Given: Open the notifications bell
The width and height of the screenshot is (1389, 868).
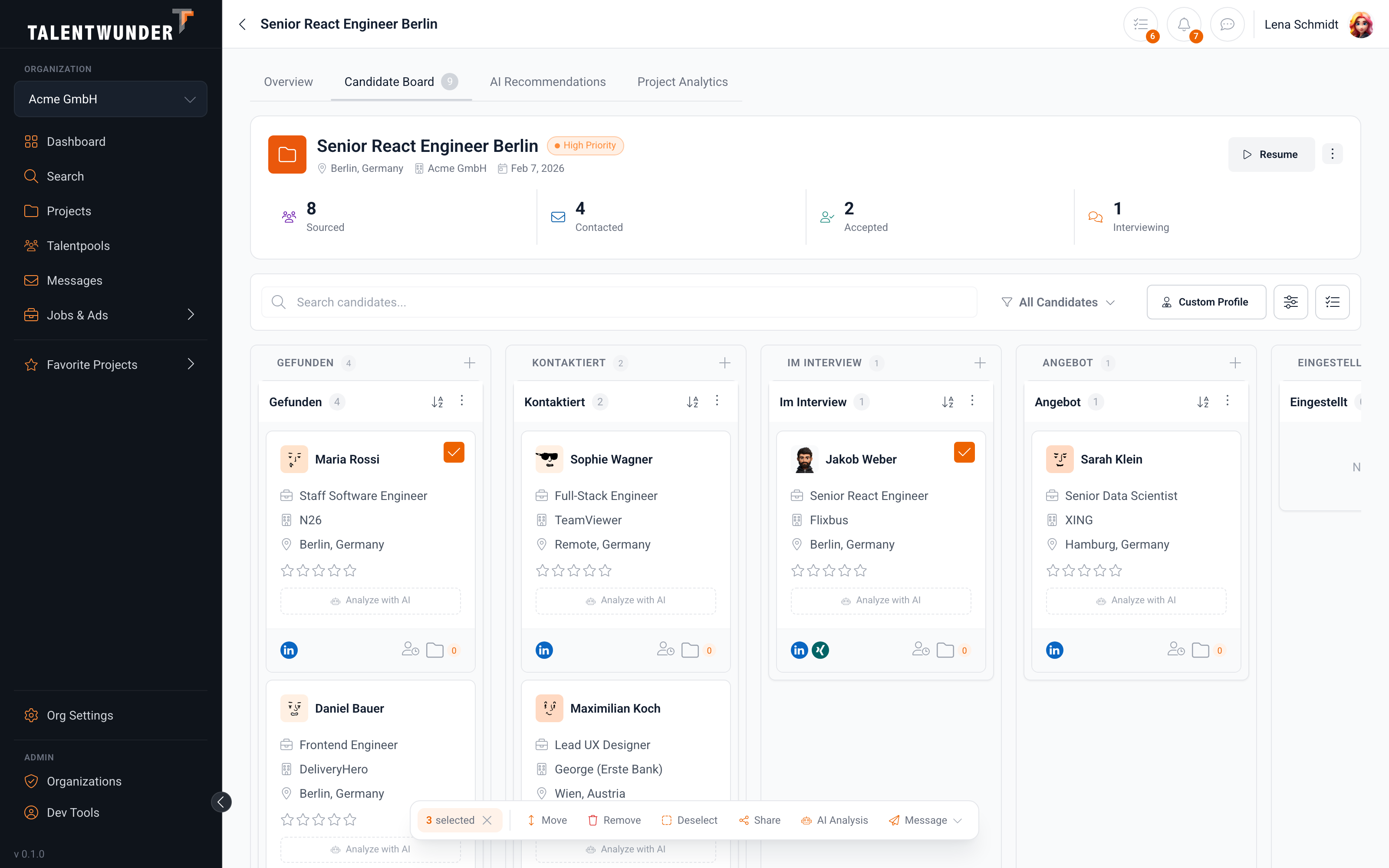Looking at the screenshot, I should tap(1184, 24).
